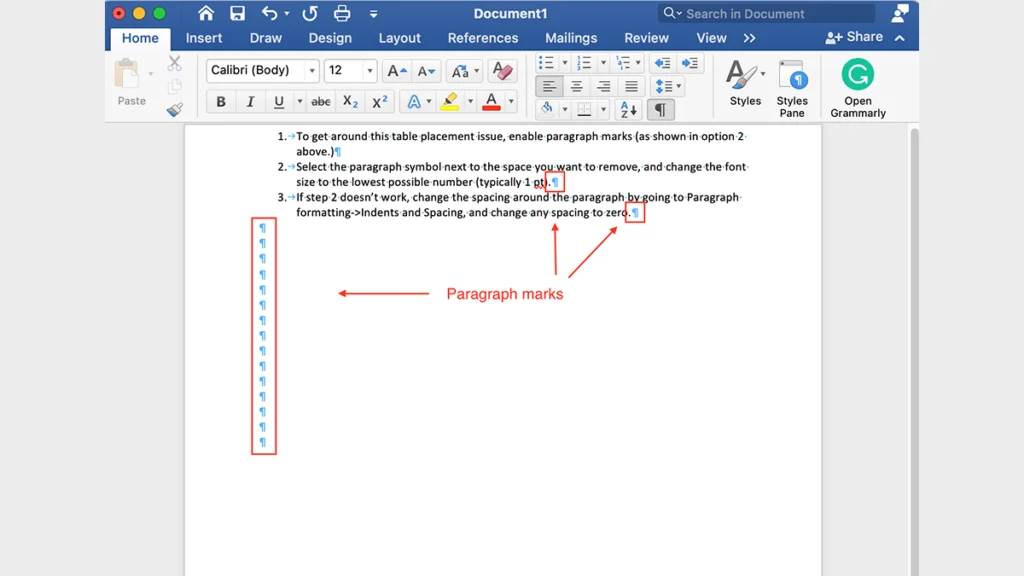The image size is (1024, 576).
Task: Open the Styles Pane
Action: pyautogui.click(x=792, y=88)
